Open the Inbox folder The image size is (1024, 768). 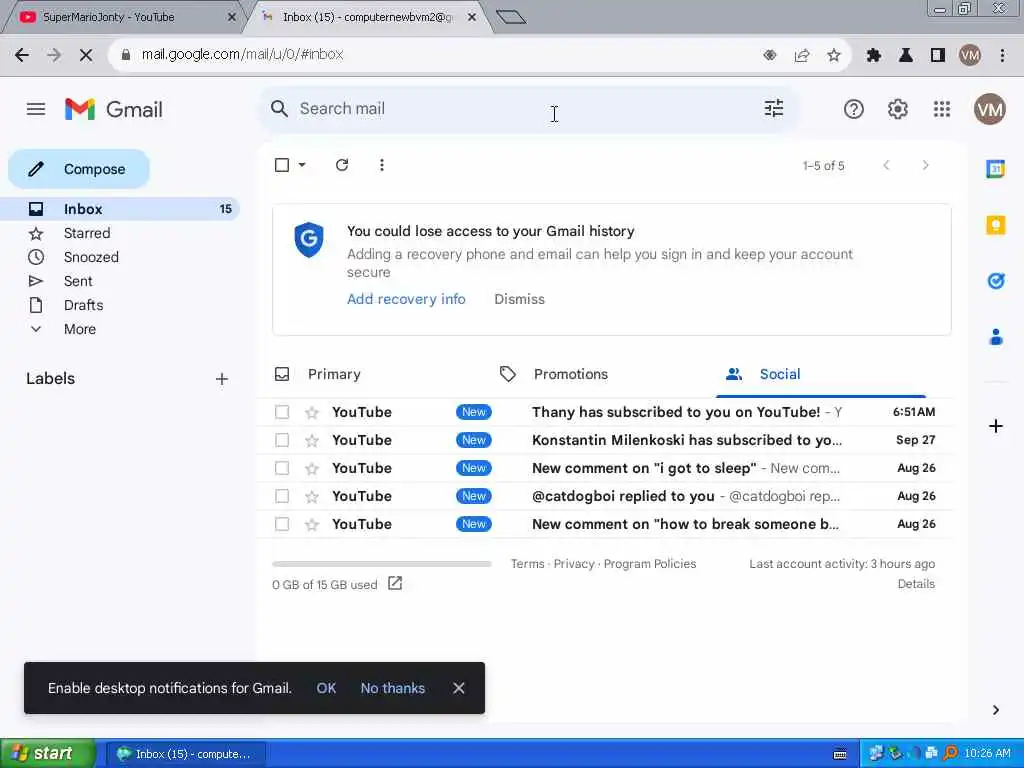click(120, 209)
